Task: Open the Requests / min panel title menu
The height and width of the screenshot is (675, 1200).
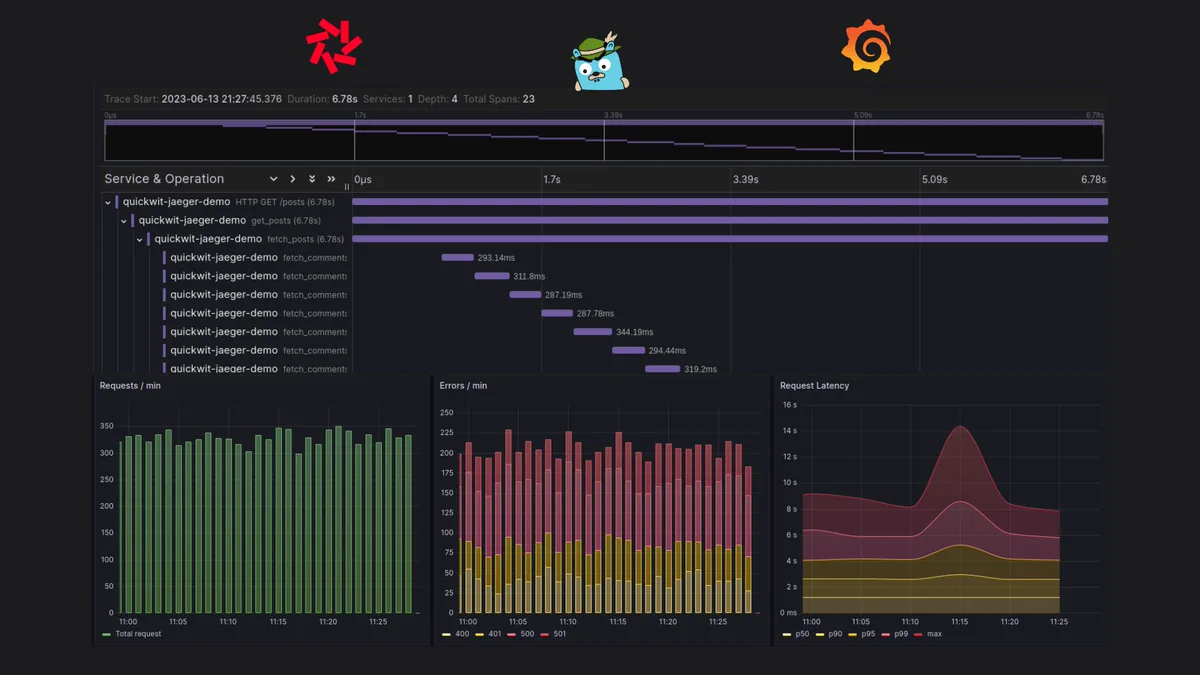Action: click(x=130, y=385)
